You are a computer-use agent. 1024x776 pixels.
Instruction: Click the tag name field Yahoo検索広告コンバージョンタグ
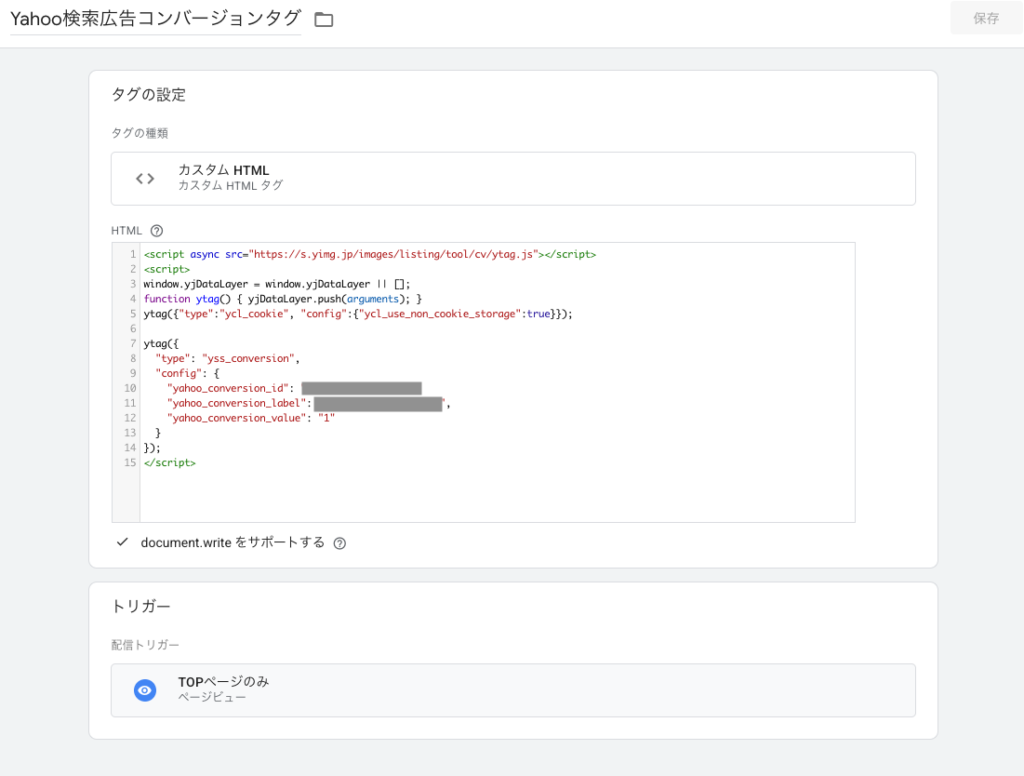pos(155,19)
